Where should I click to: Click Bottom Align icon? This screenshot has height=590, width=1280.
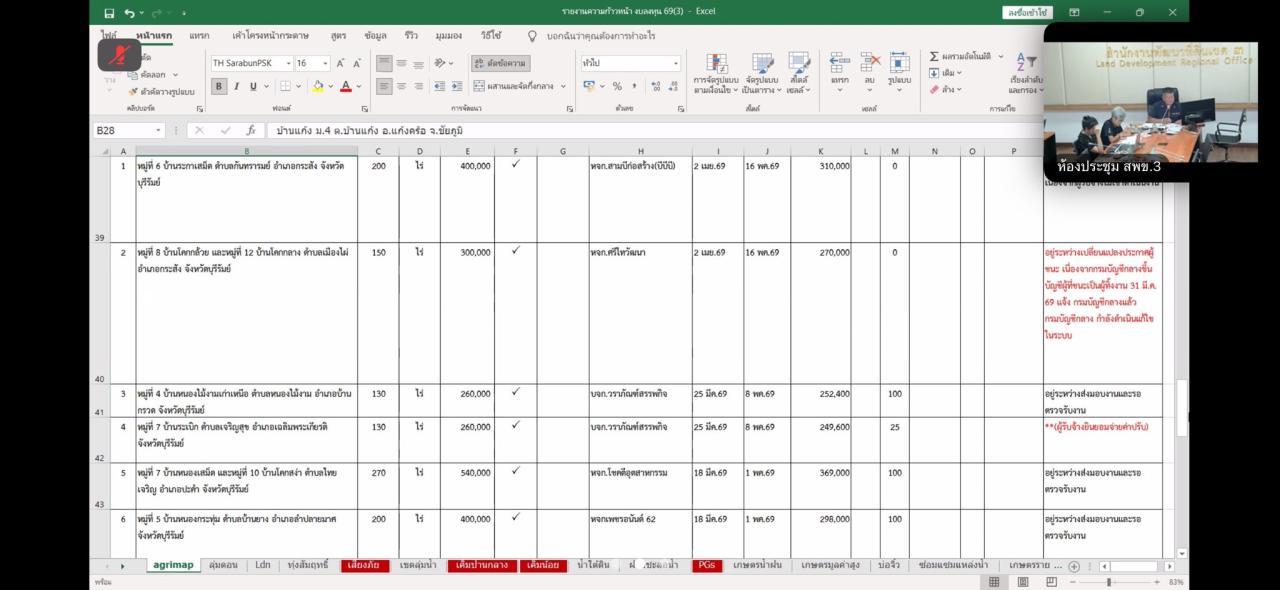[x=419, y=63]
